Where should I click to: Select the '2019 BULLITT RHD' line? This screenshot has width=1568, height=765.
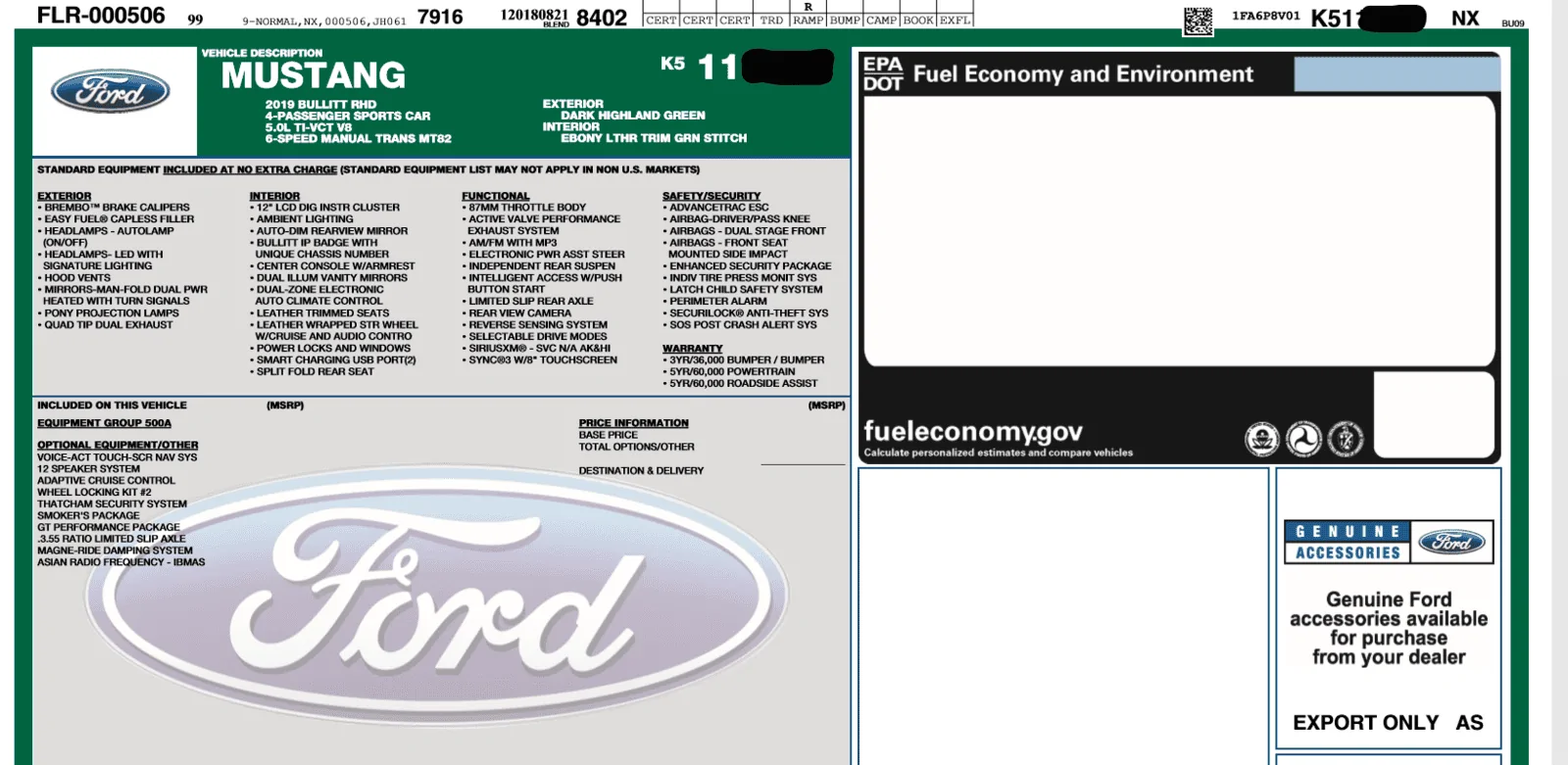[320, 104]
